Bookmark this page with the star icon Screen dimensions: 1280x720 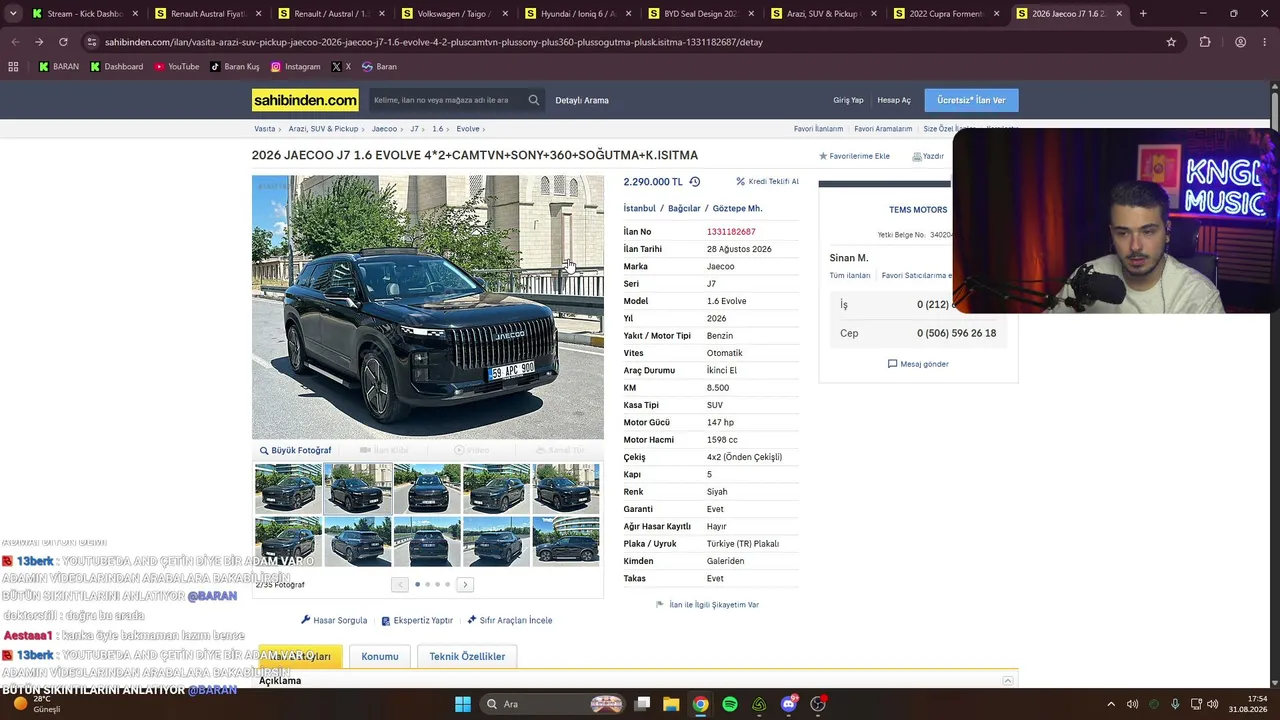(x=1171, y=42)
